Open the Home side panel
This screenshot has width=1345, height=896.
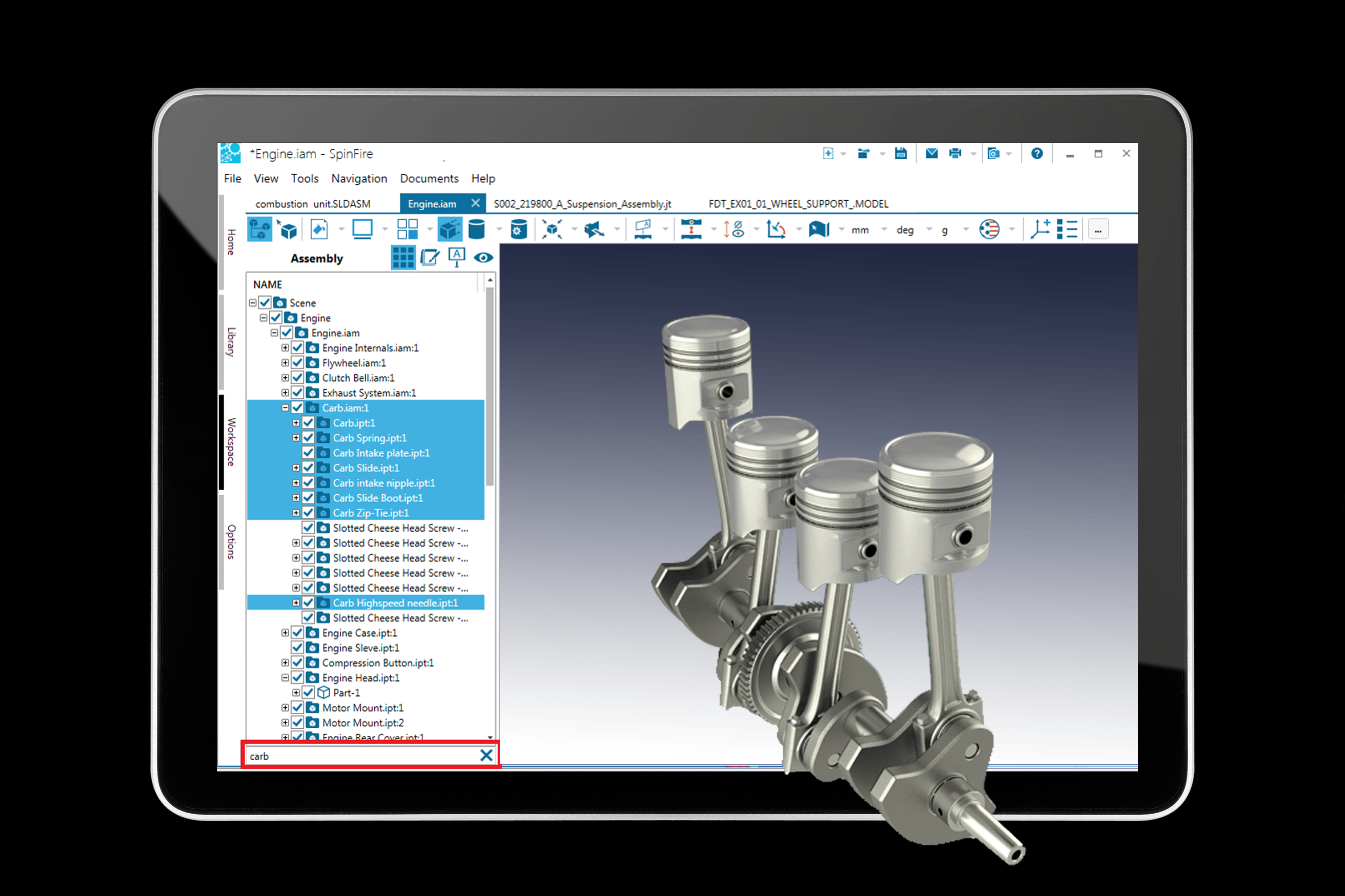coord(231,242)
